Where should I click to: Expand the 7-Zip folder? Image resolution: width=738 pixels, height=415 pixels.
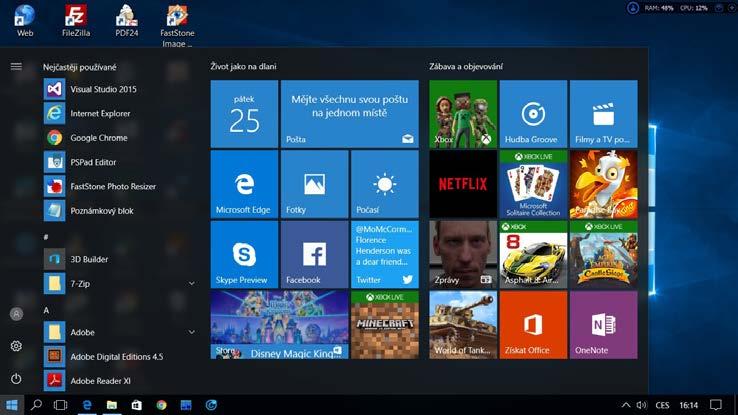click(x=192, y=284)
